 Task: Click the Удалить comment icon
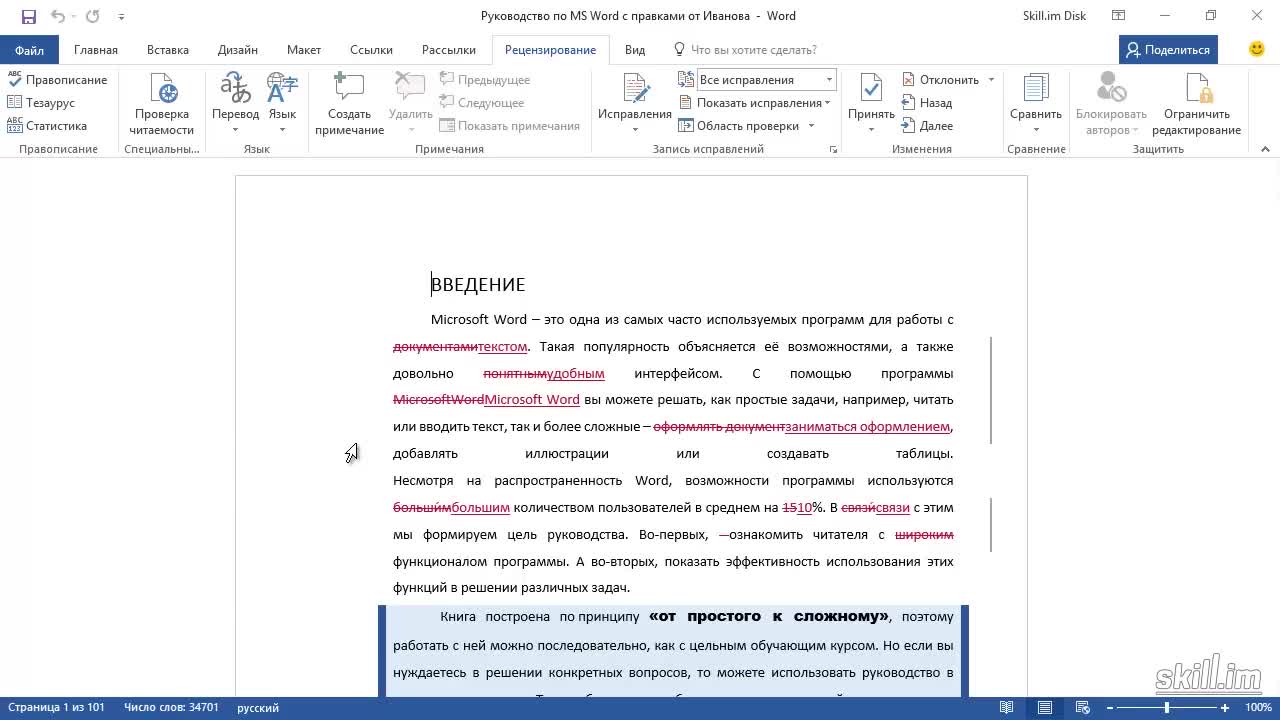coord(410,88)
